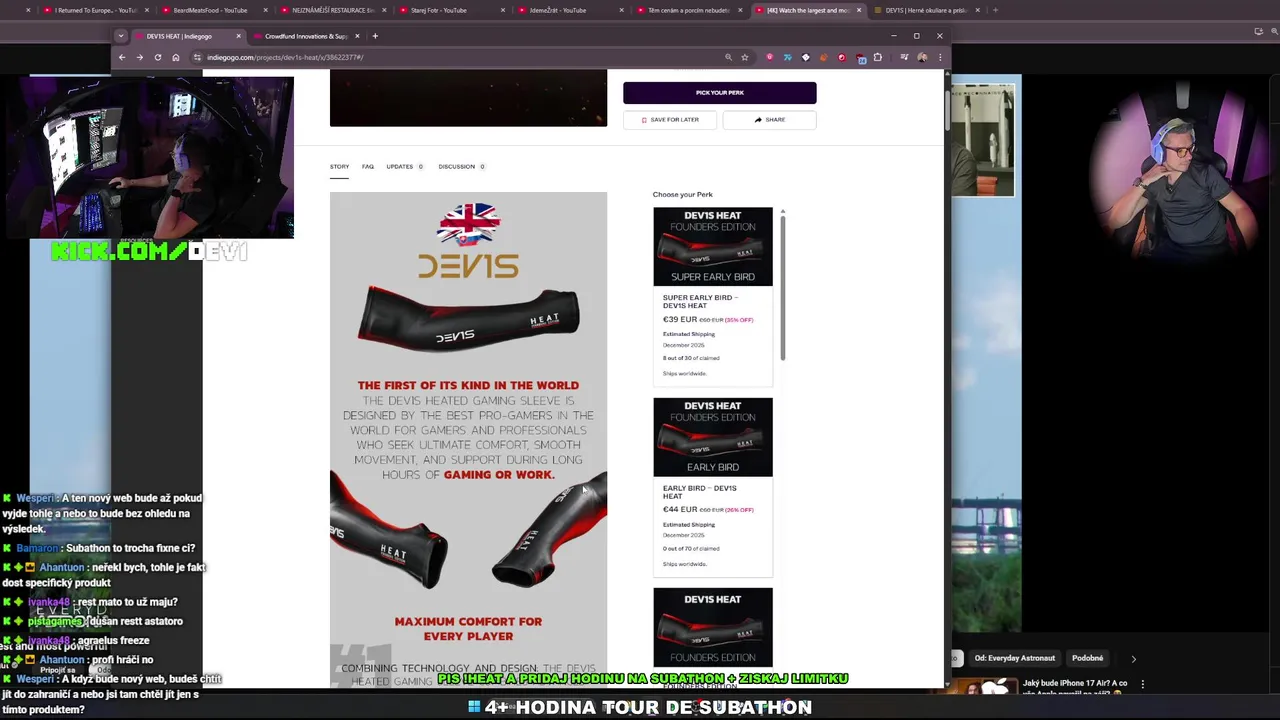The height and width of the screenshot is (720, 1280).
Task: Open the FOUNDERS EDITION perk image at bottom
Action: 713,627
